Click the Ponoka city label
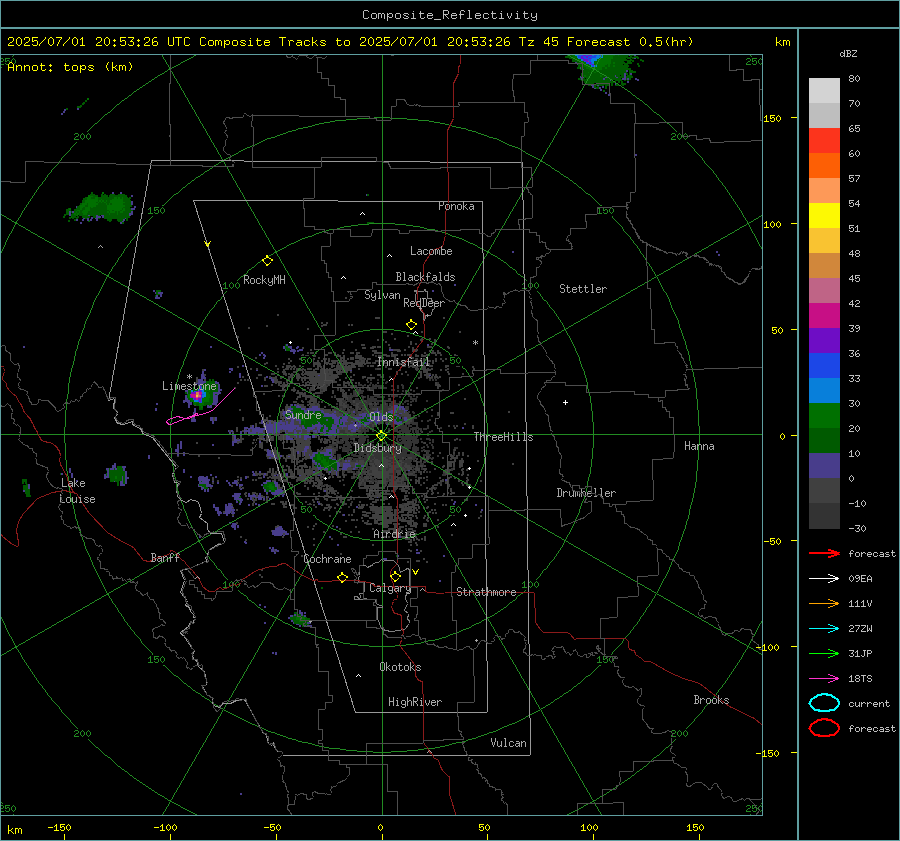The image size is (900, 841). click(456, 206)
